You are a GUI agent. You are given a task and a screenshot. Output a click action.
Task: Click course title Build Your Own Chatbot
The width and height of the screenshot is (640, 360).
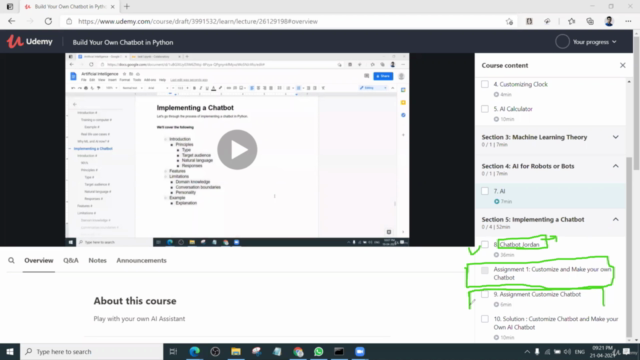click(x=123, y=42)
